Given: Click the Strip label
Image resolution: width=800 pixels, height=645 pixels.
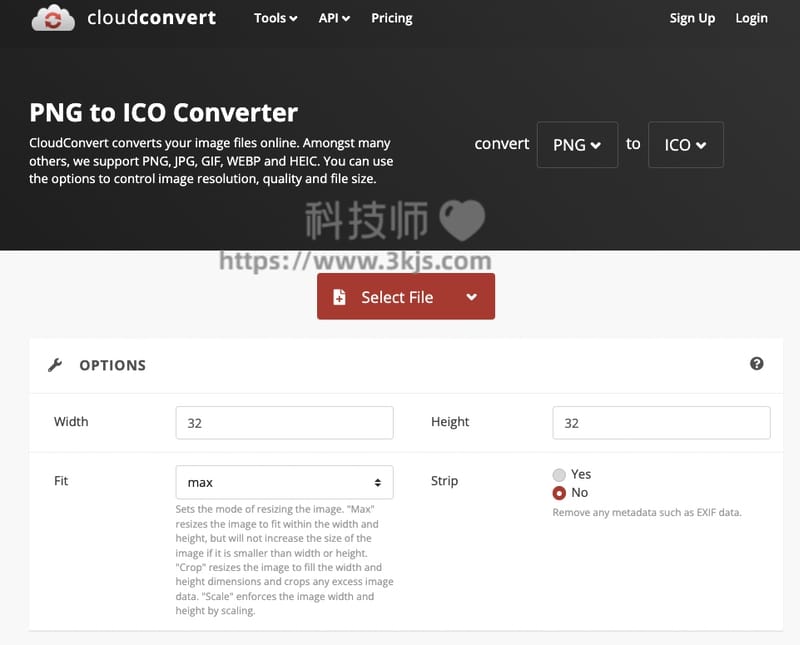Looking at the screenshot, I should click(444, 481).
